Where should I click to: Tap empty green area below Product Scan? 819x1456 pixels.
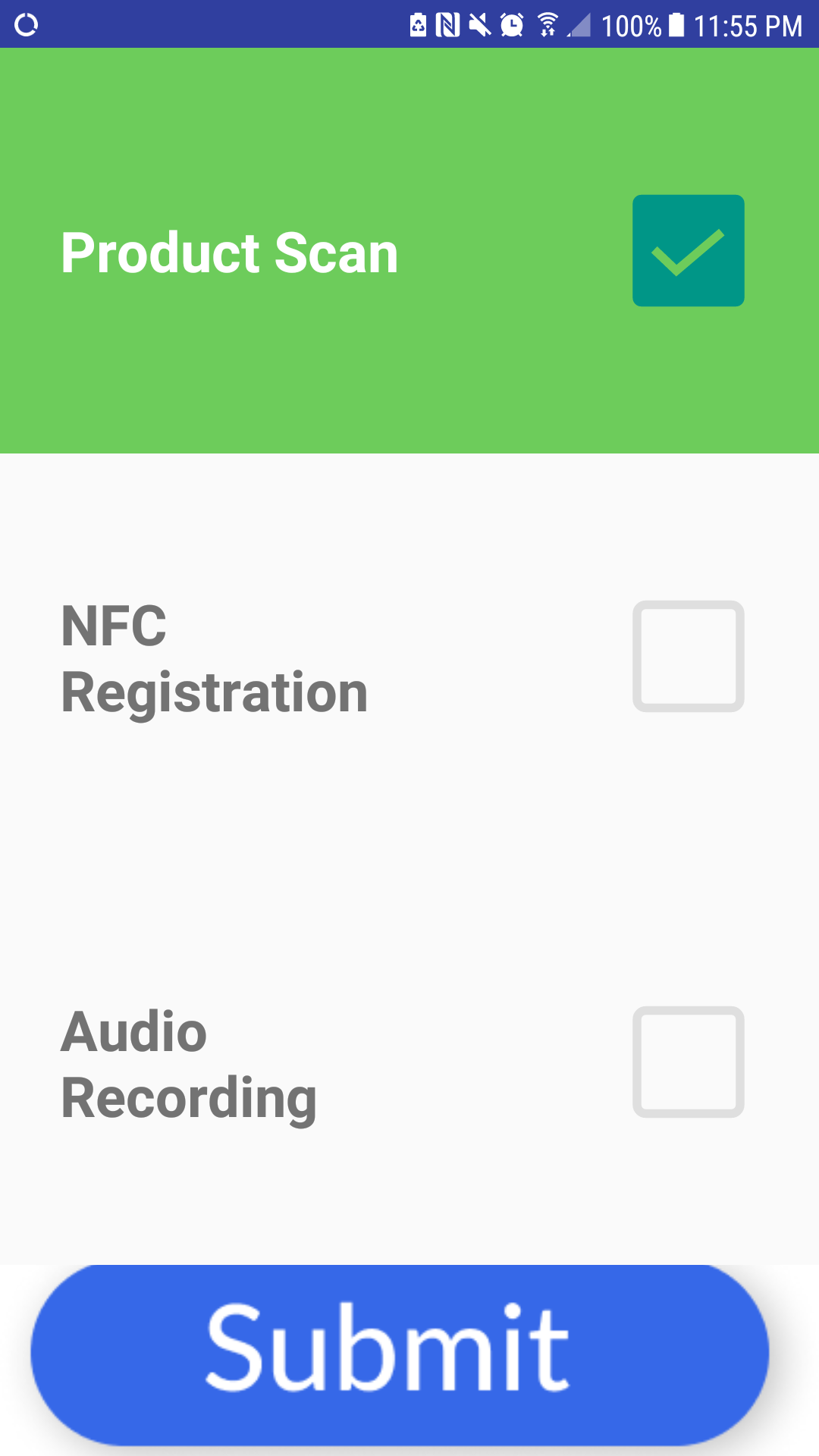tap(303, 379)
